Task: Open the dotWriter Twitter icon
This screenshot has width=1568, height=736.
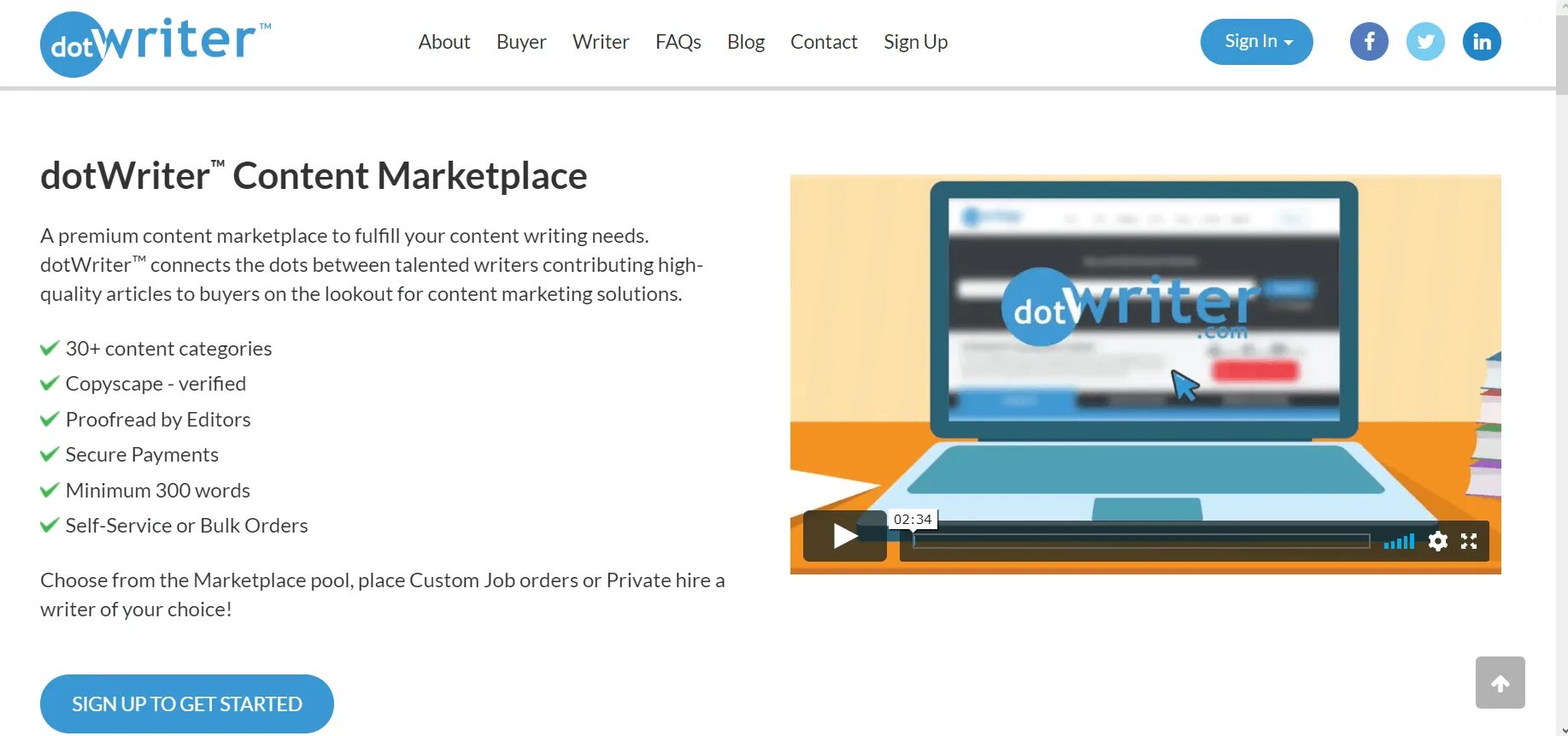Action: (x=1425, y=42)
